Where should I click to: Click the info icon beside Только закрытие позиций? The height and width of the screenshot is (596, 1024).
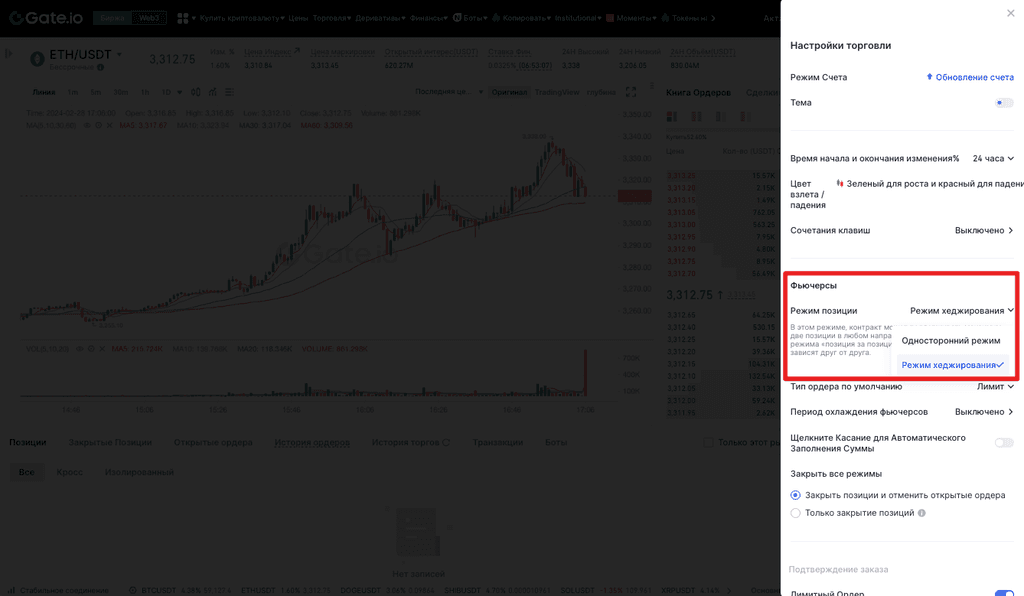[922, 513]
